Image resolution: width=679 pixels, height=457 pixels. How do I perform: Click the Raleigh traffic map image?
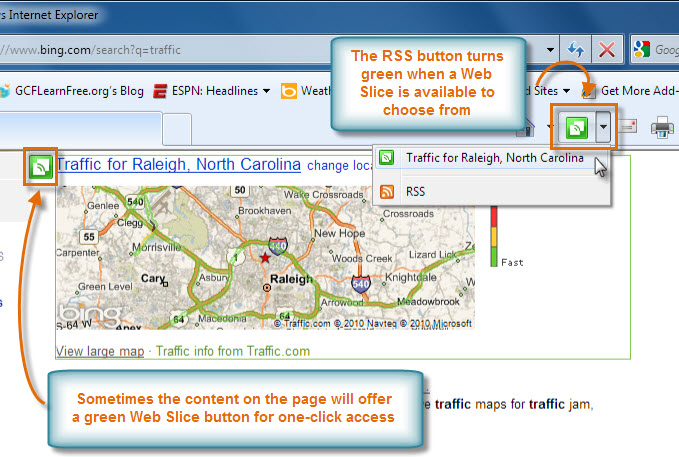tap(264, 255)
